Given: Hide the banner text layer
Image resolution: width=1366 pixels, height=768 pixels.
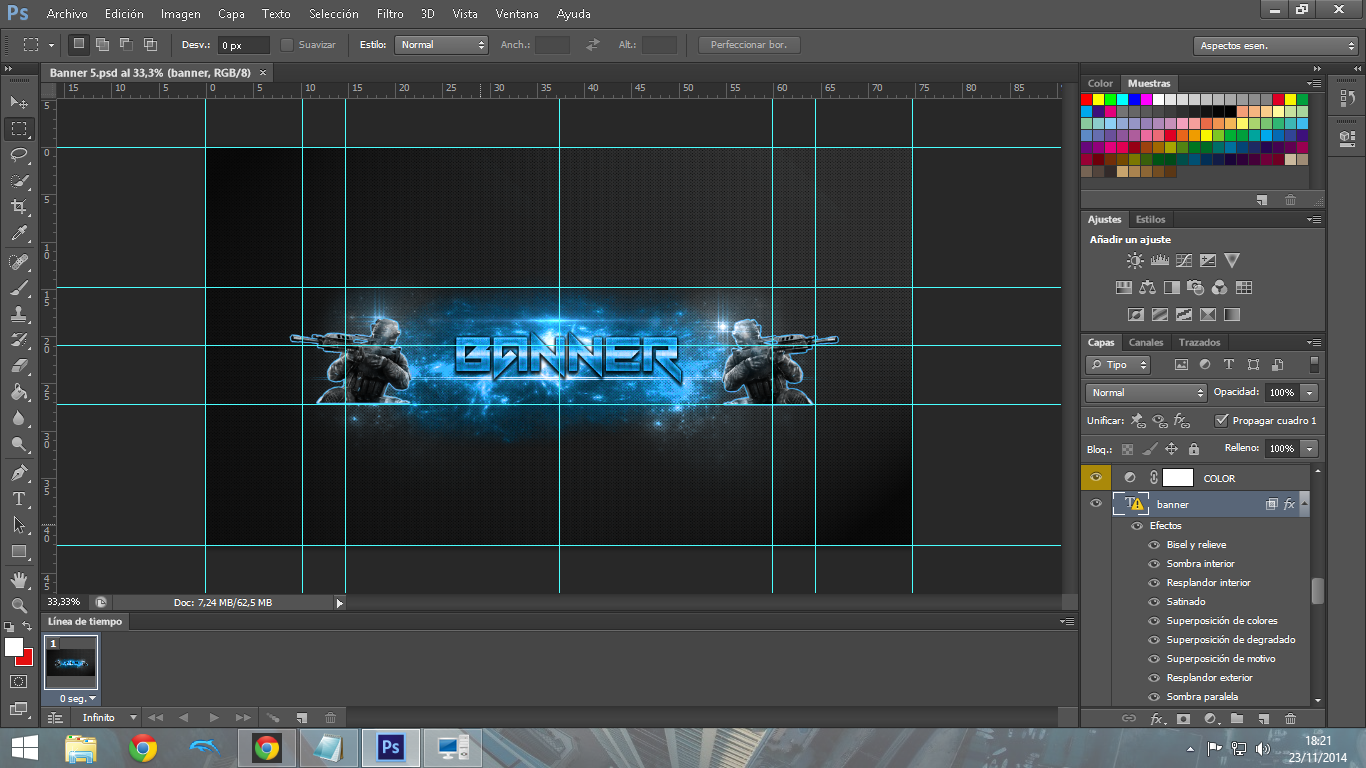Looking at the screenshot, I should pyautogui.click(x=1096, y=504).
